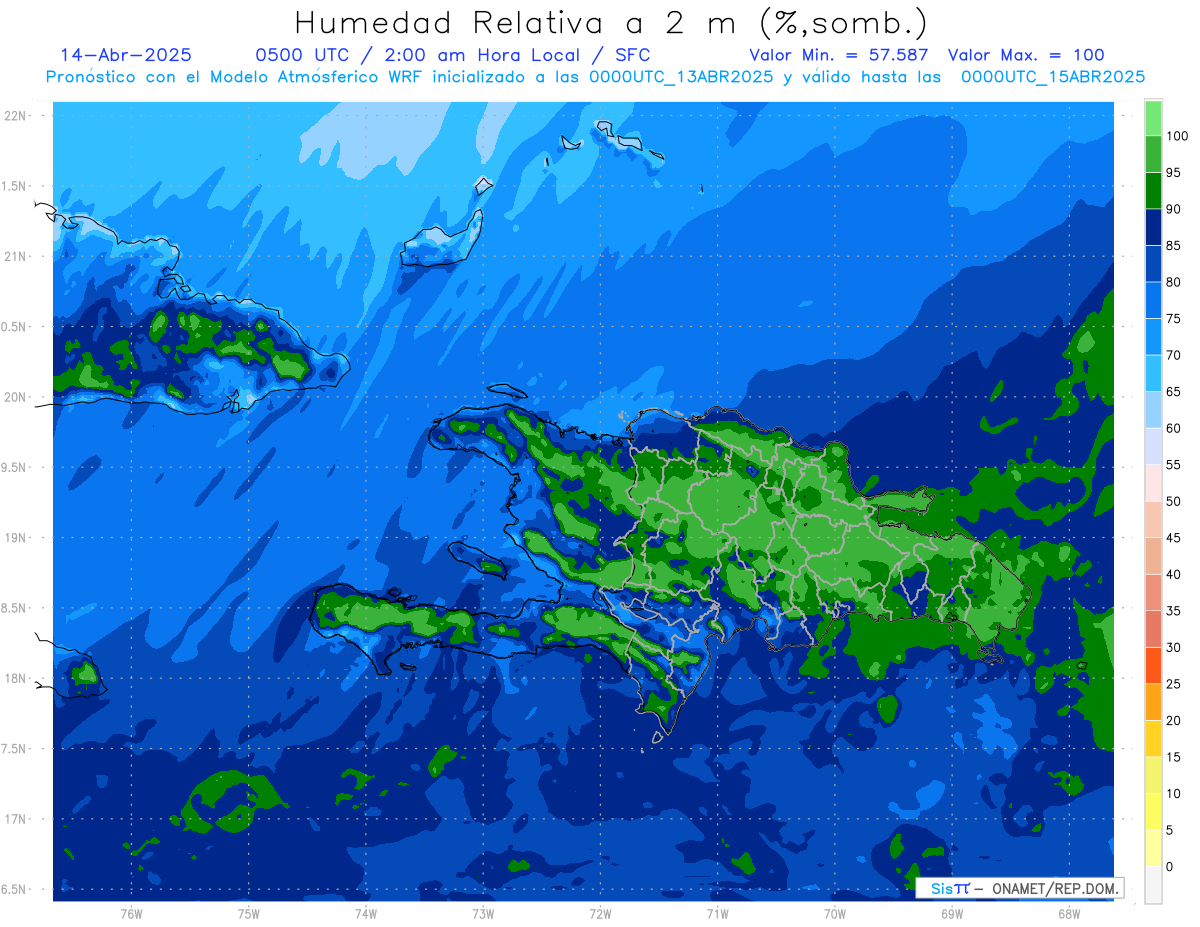Click the legend value '20'

[x=1173, y=721]
